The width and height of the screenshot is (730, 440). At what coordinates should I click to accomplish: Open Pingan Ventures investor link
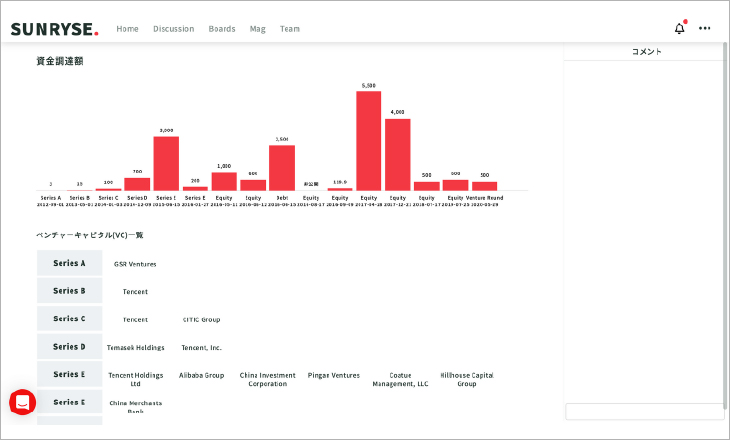(x=334, y=375)
